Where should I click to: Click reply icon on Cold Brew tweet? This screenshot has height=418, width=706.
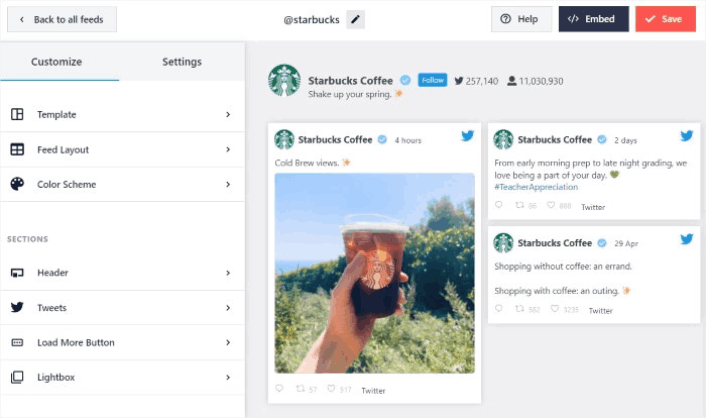pos(279,388)
